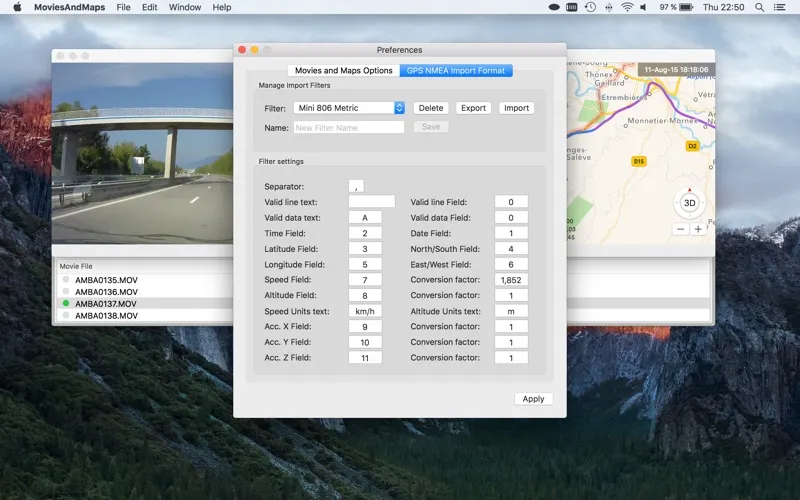Image resolution: width=800 pixels, height=500 pixels.
Task: Toggle 3D view on the map
Action: point(689,203)
